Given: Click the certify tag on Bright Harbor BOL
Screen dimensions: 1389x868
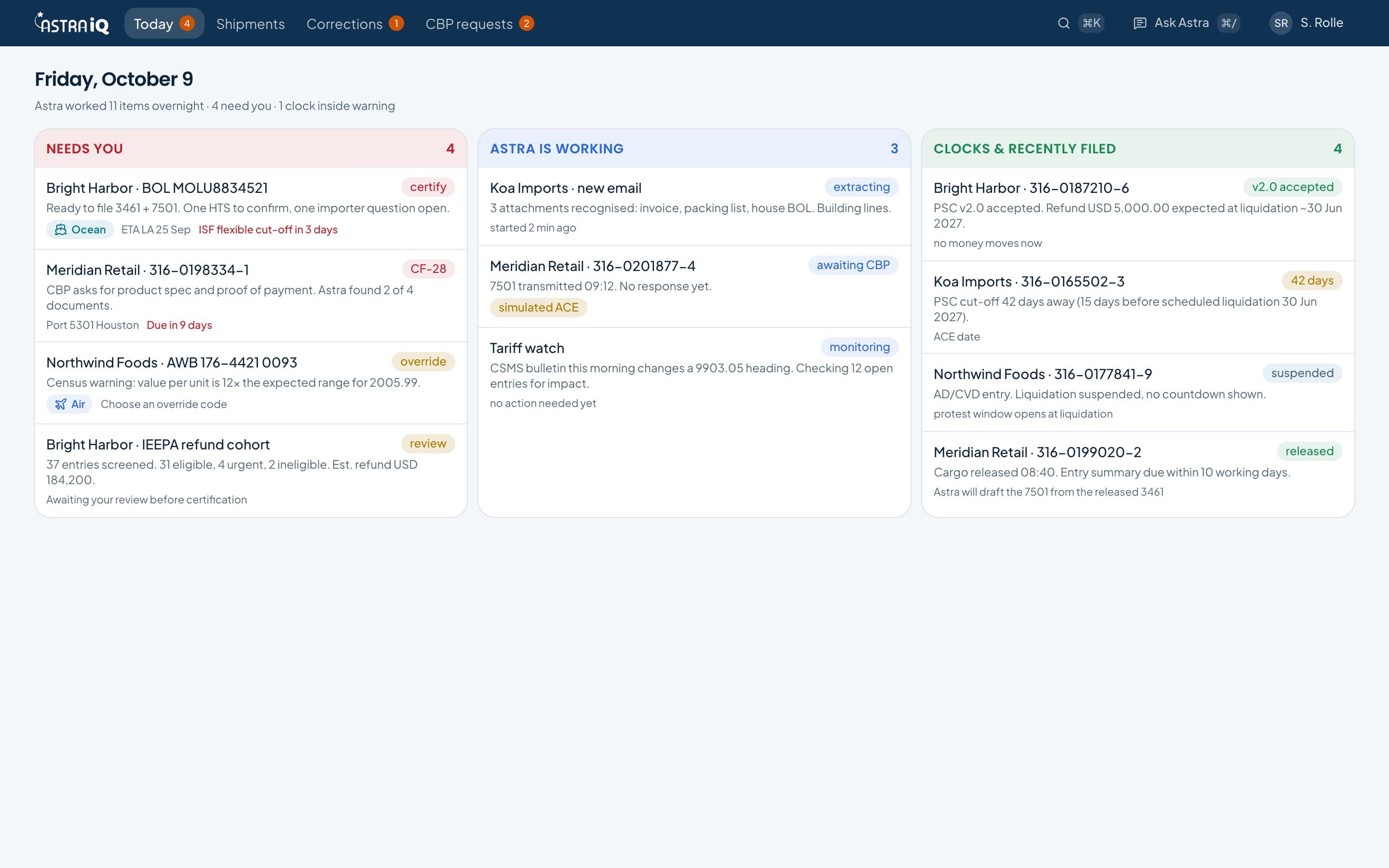Looking at the screenshot, I should click(x=428, y=187).
